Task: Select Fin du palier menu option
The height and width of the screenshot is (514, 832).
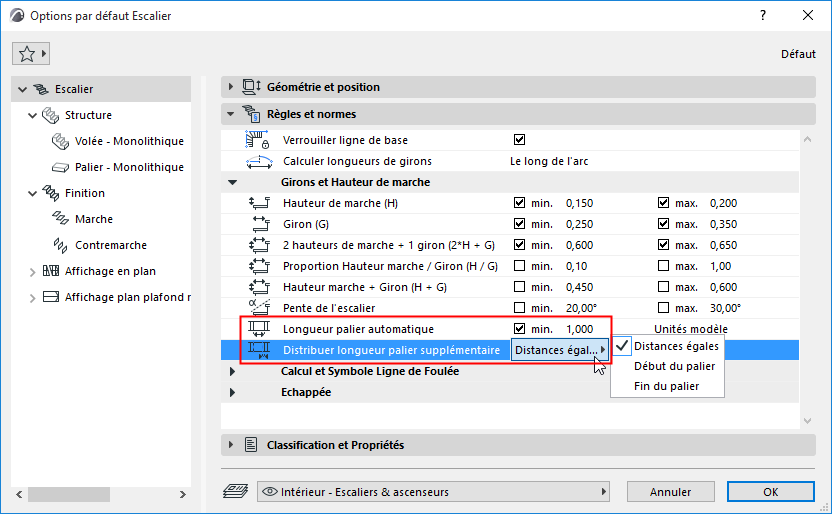Action: (x=666, y=386)
